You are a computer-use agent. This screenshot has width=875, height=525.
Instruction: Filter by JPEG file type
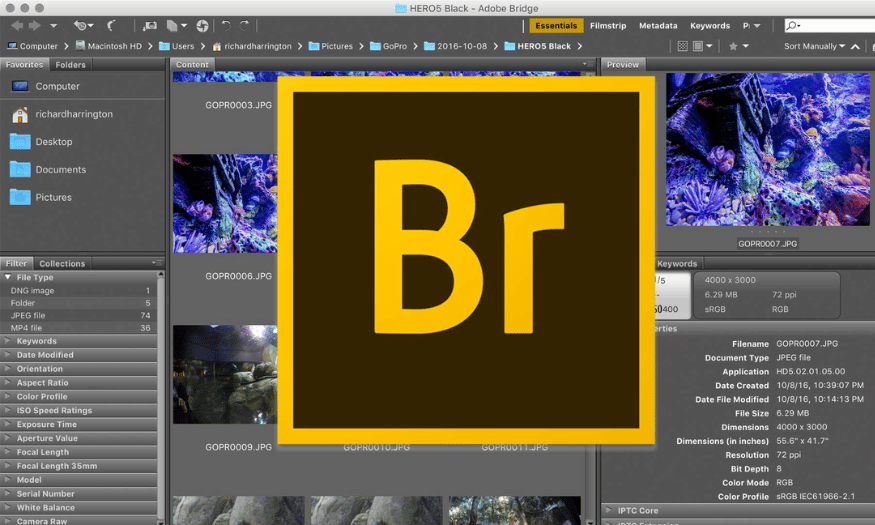tap(79, 316)
